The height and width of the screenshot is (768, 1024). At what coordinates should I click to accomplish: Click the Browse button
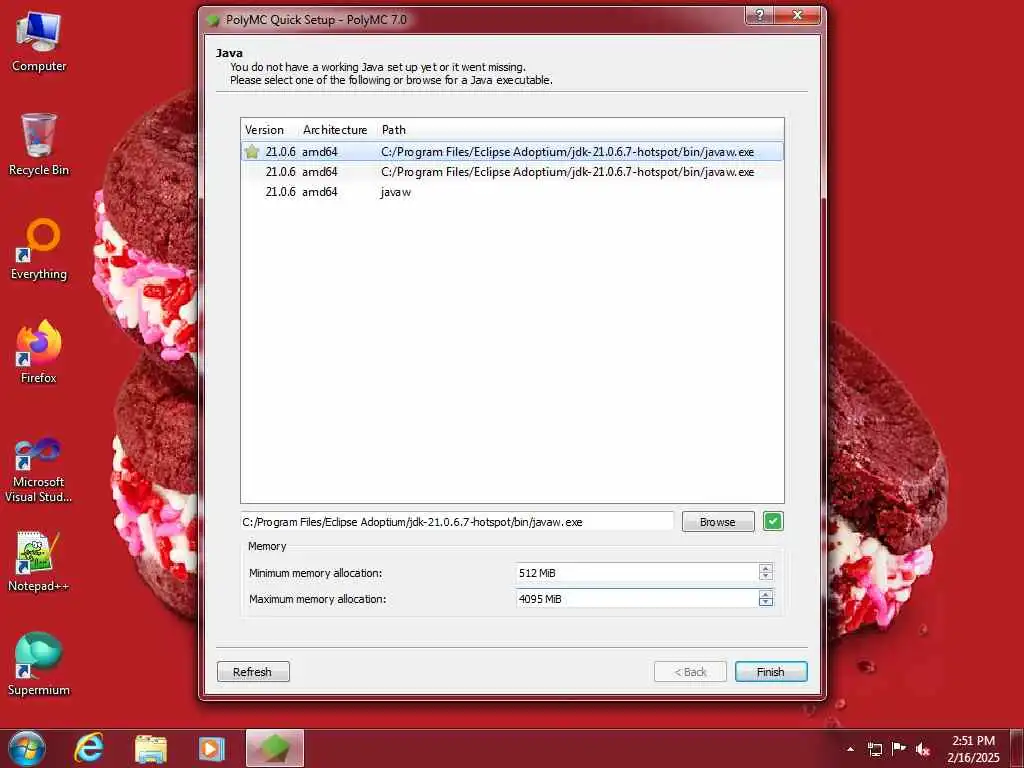tap(718, 522)
